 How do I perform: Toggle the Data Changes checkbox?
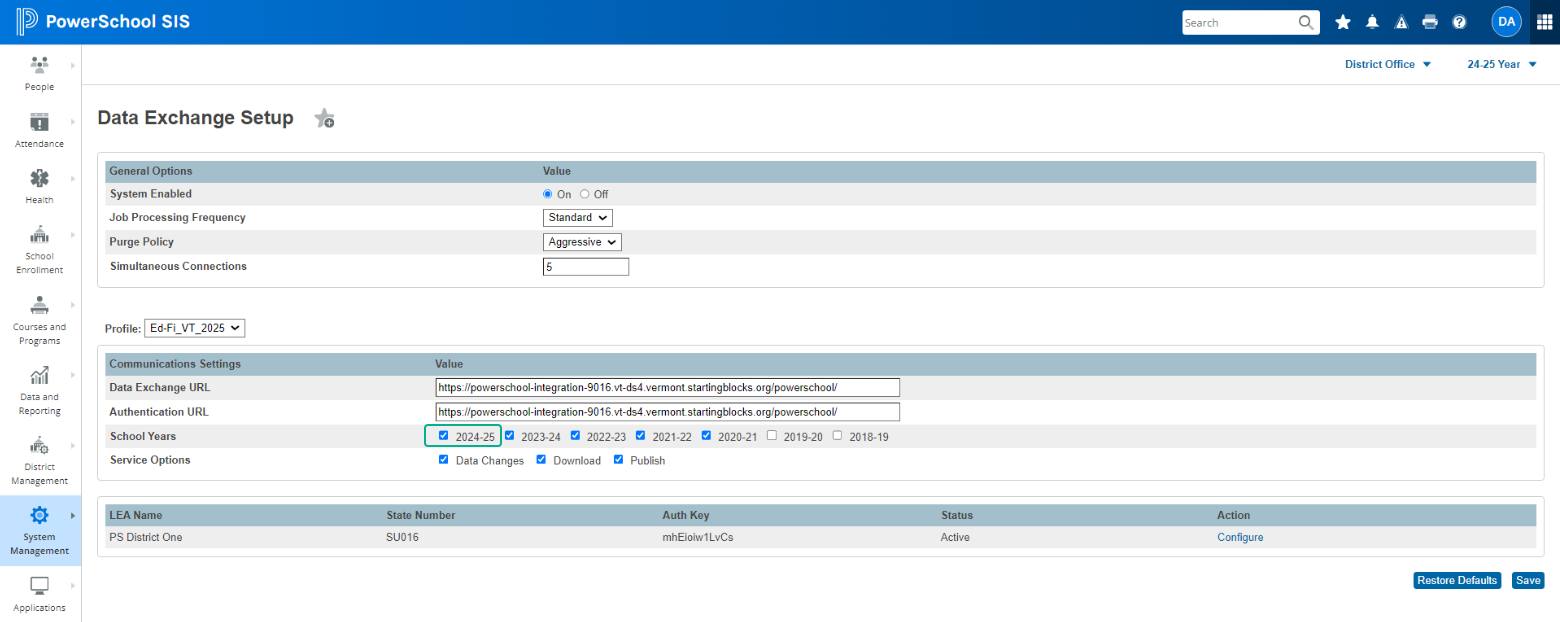pyautogui.click(x=443, y=460)
